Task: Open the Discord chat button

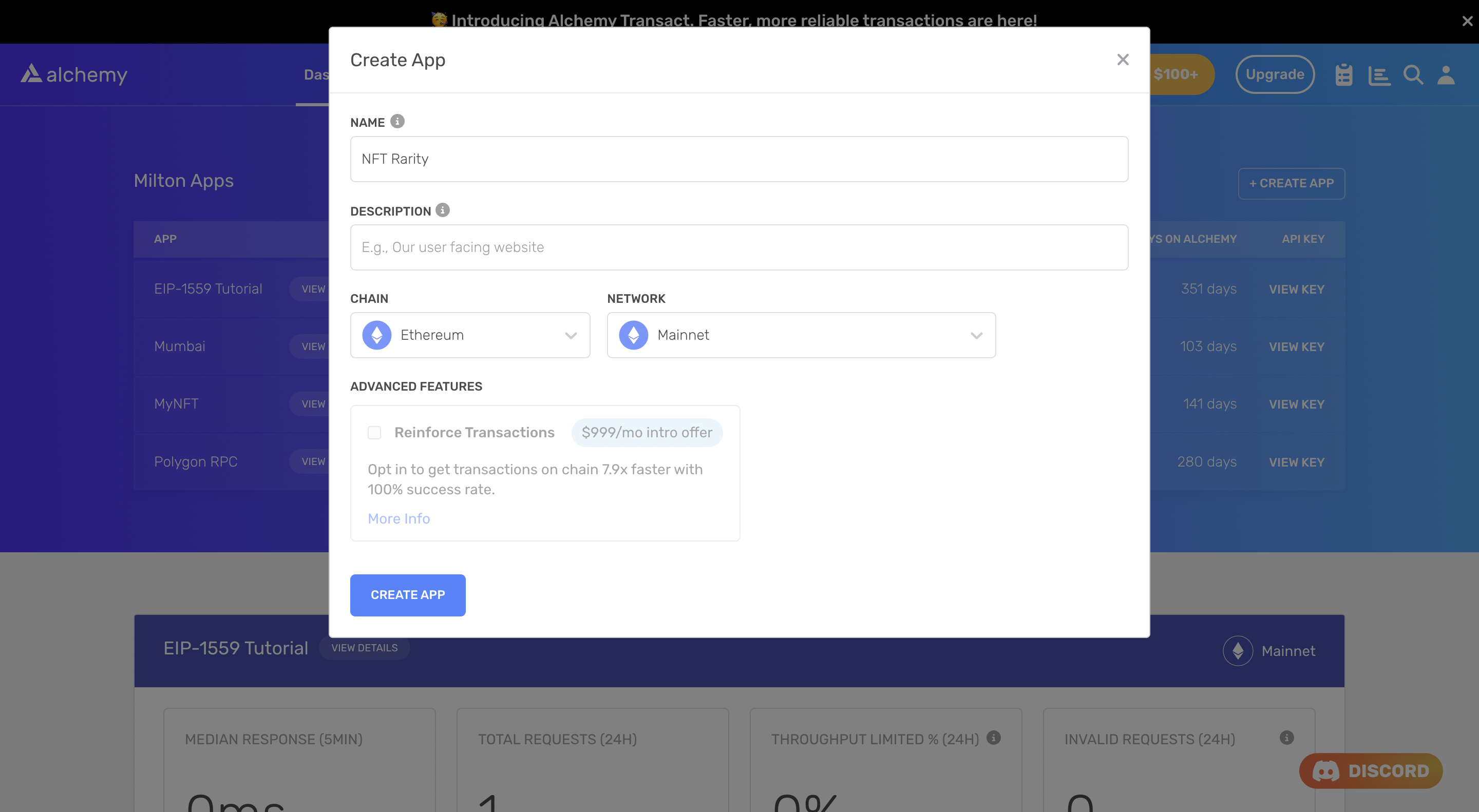Action: point(1371,771)
